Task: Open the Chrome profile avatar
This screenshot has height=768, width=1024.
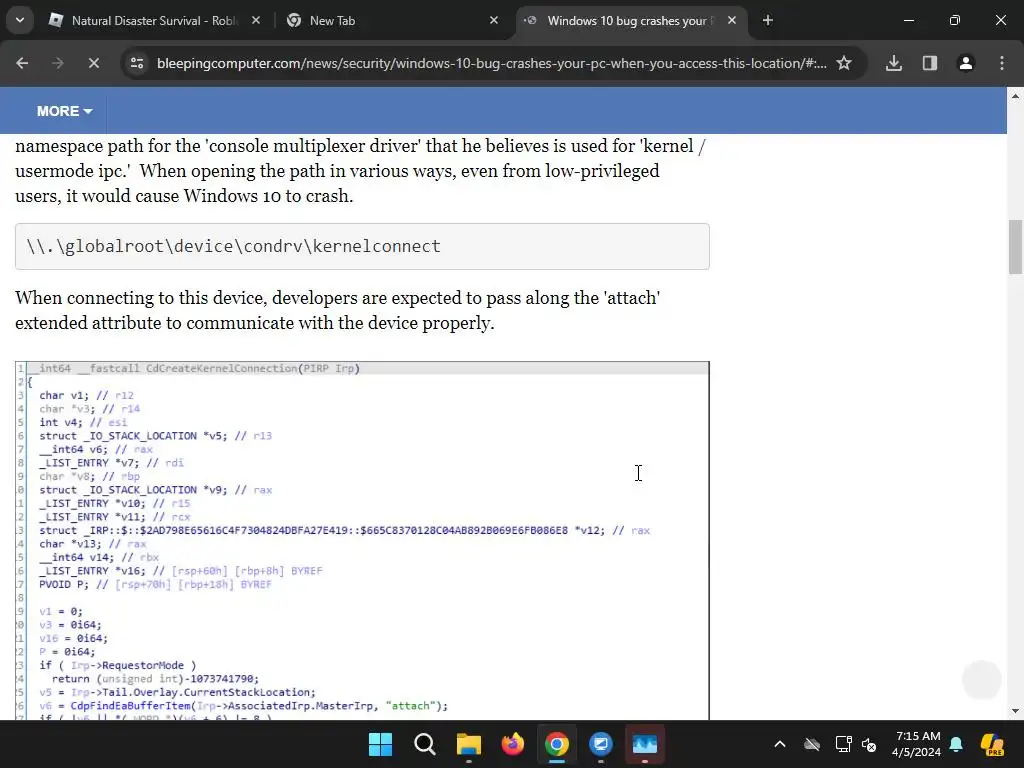Action: [966, 63]
